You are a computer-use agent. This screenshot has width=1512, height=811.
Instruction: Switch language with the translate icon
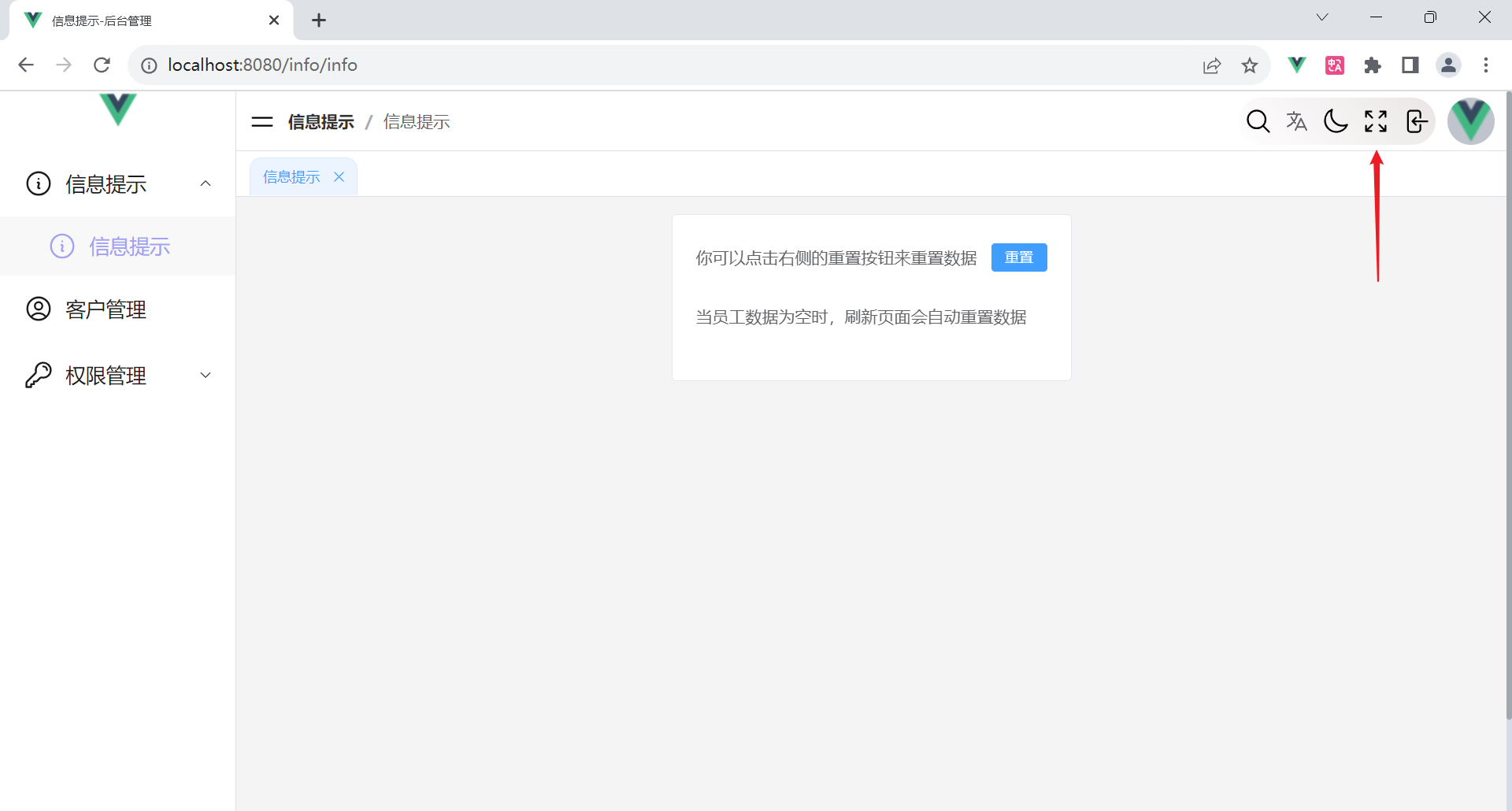point(1296,121)
